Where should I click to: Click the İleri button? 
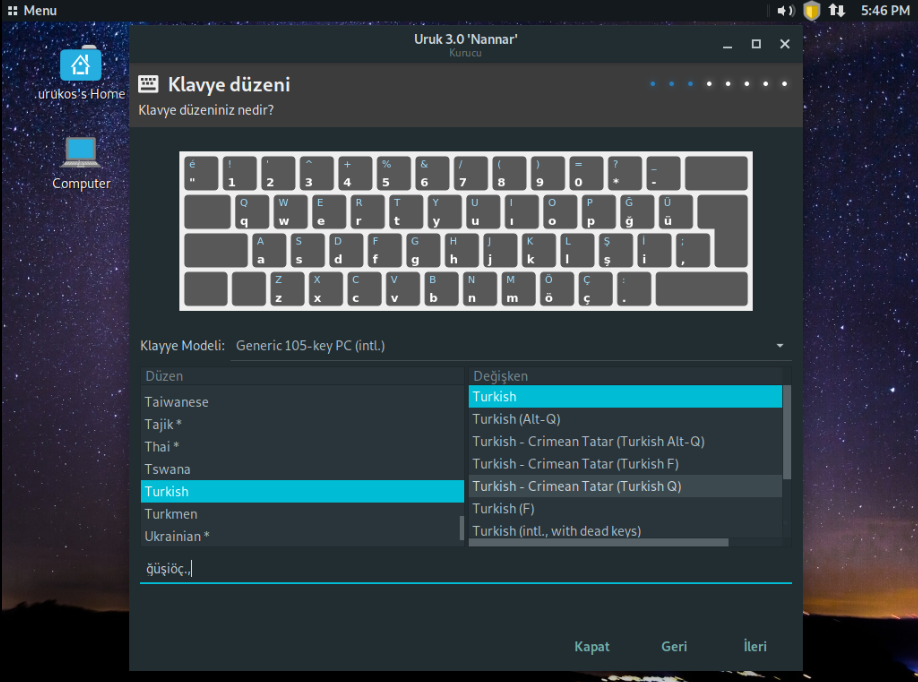click(755, 646)
